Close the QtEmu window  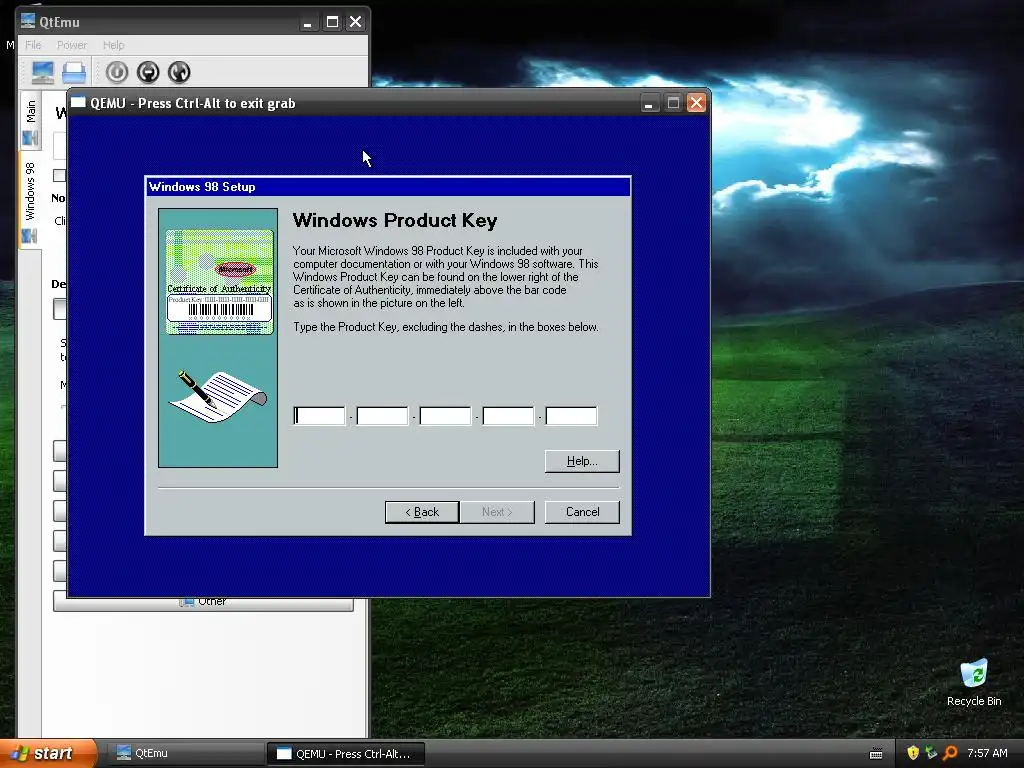click(355, 23)
